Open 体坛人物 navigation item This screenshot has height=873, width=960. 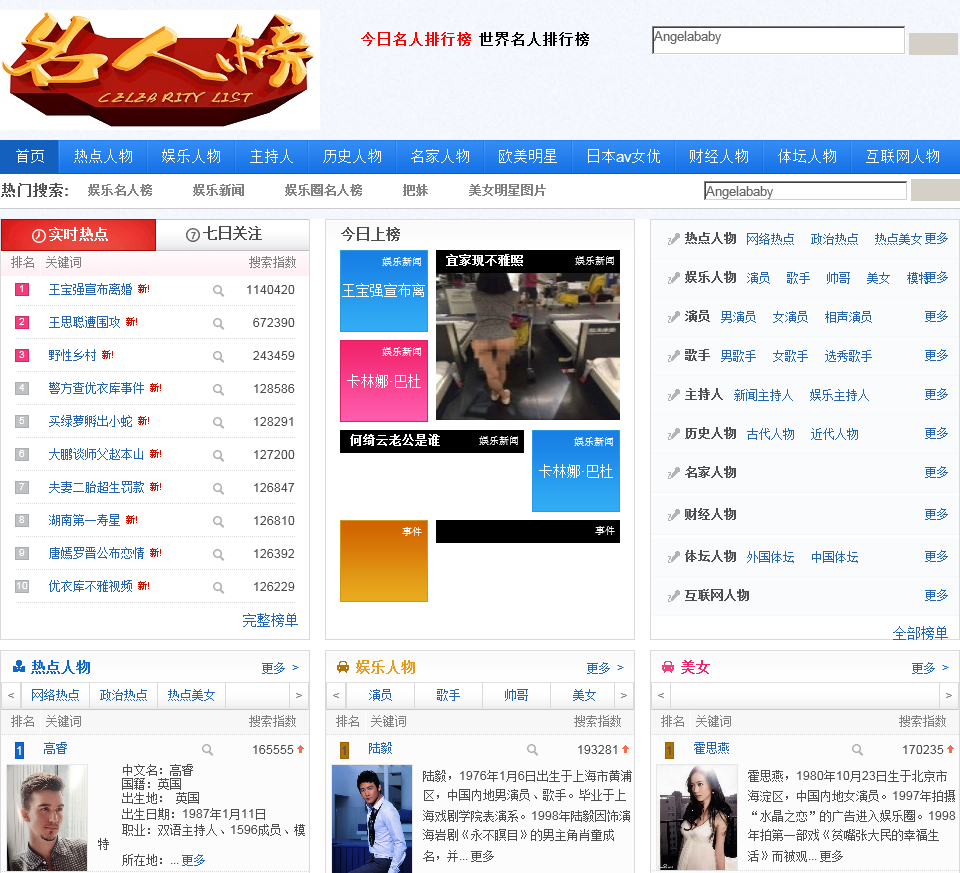pos(807,157)
